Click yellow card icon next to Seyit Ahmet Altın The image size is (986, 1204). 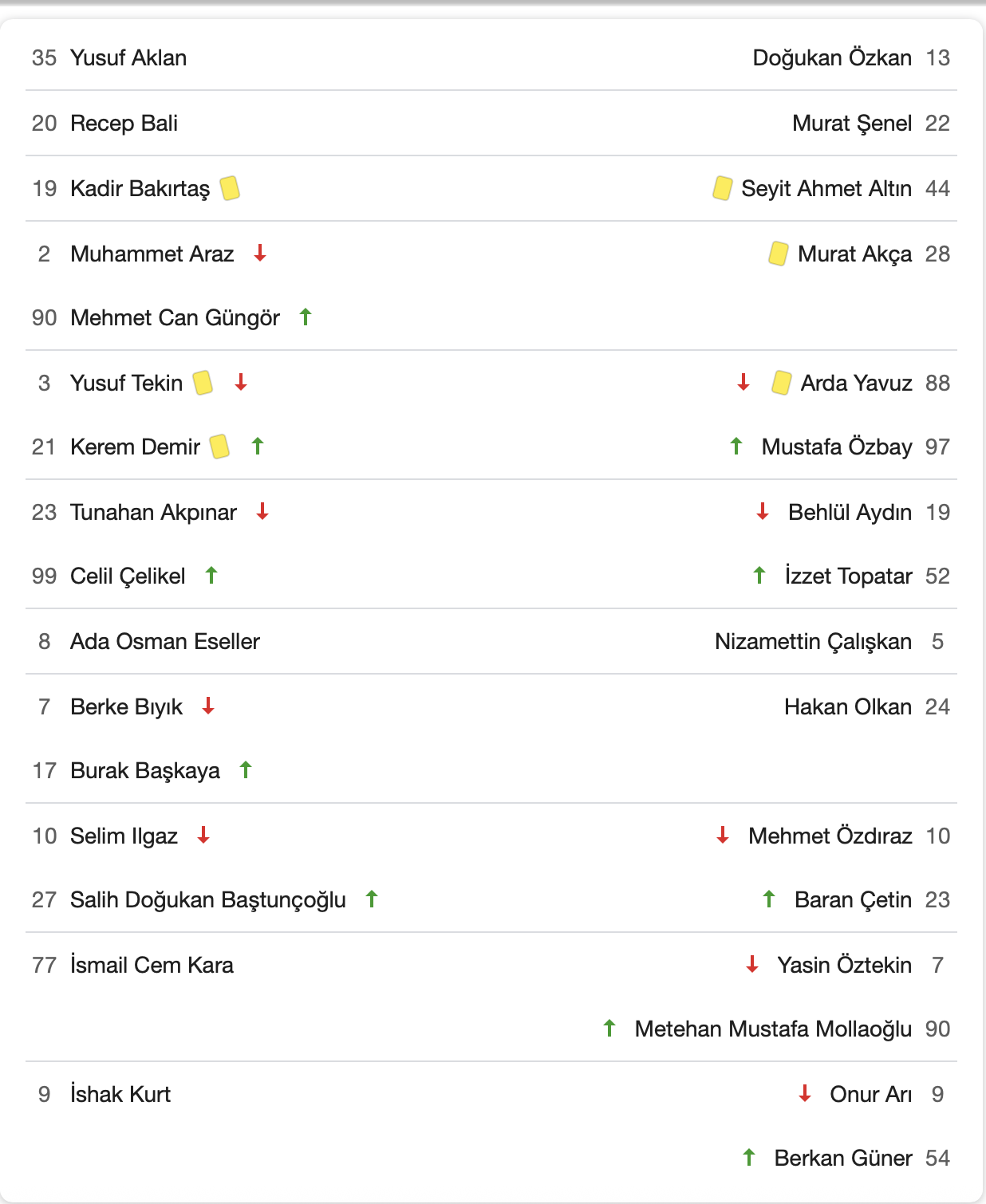pos(723,188)
